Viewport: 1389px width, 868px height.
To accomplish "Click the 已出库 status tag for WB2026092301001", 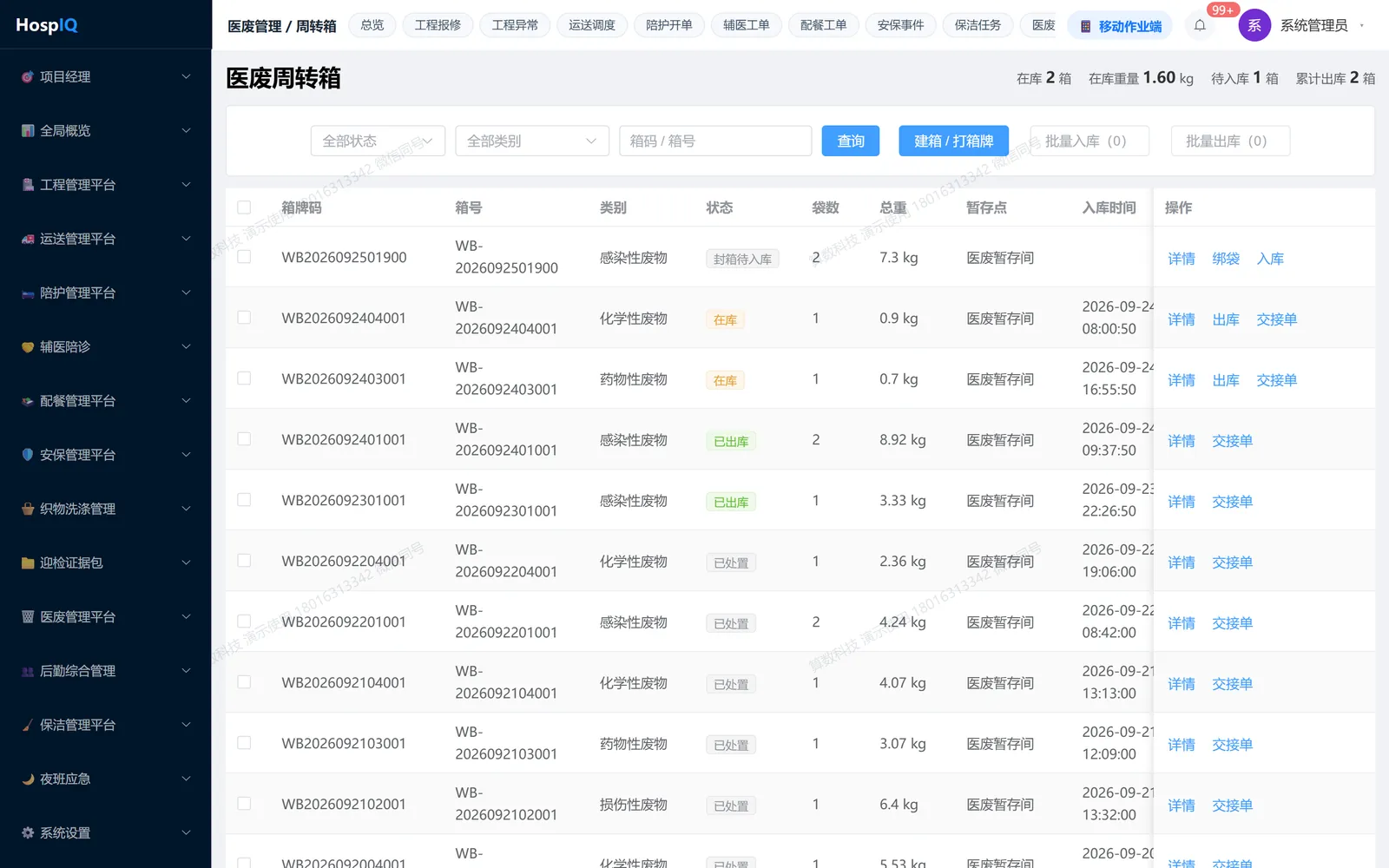I will [731, 502].
